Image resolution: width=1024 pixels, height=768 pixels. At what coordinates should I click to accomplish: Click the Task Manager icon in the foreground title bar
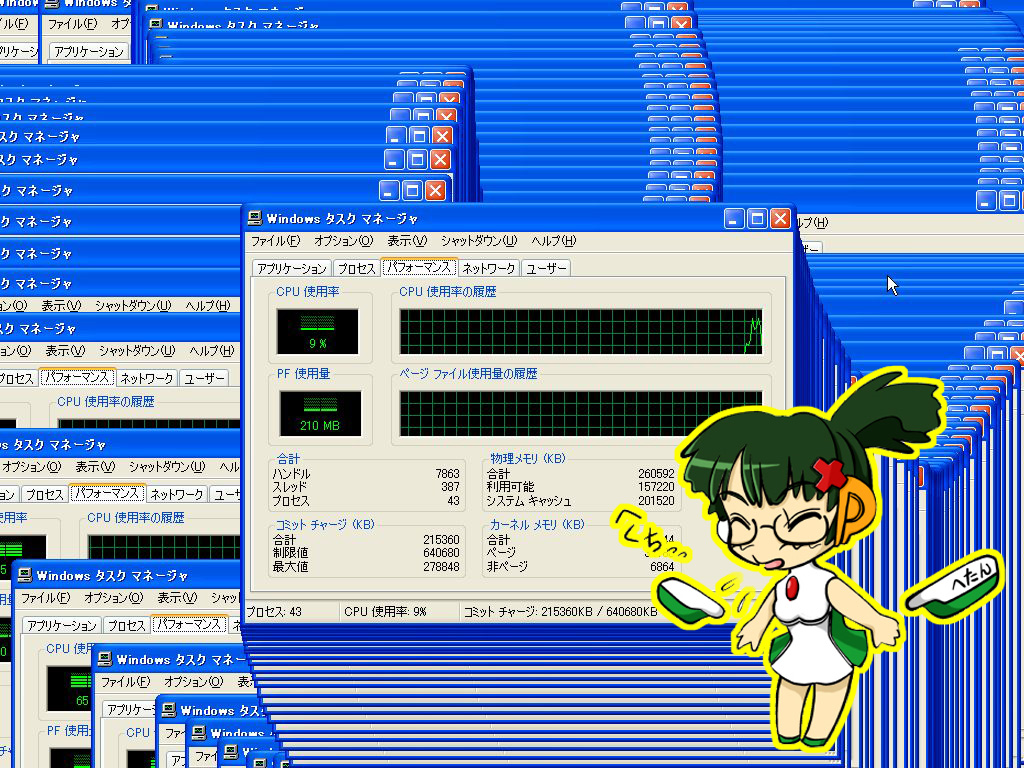point(255,218)
